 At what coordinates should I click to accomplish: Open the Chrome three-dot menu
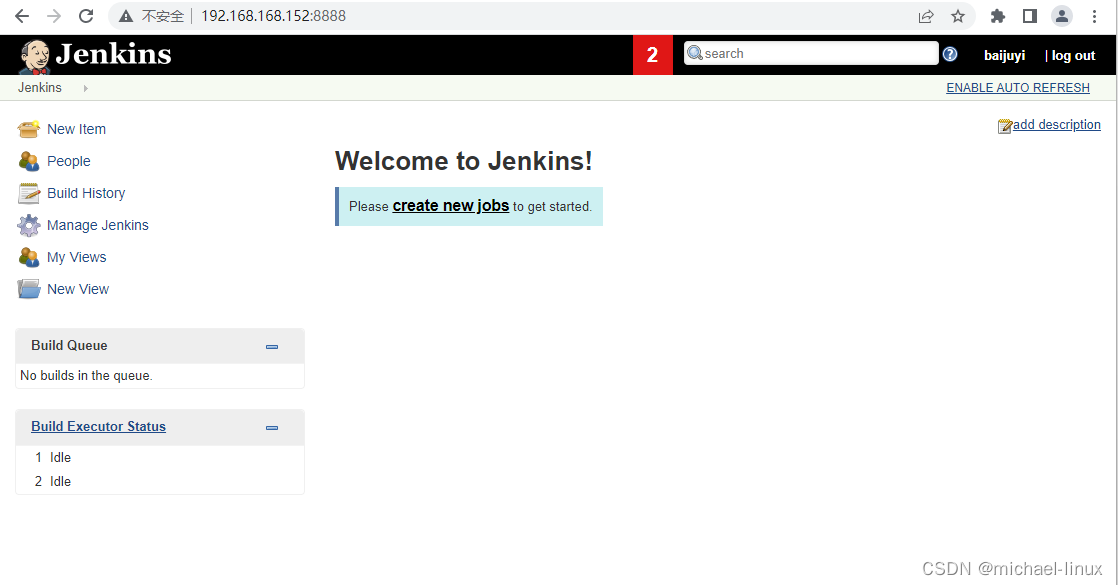click(x=1094, y=16)
